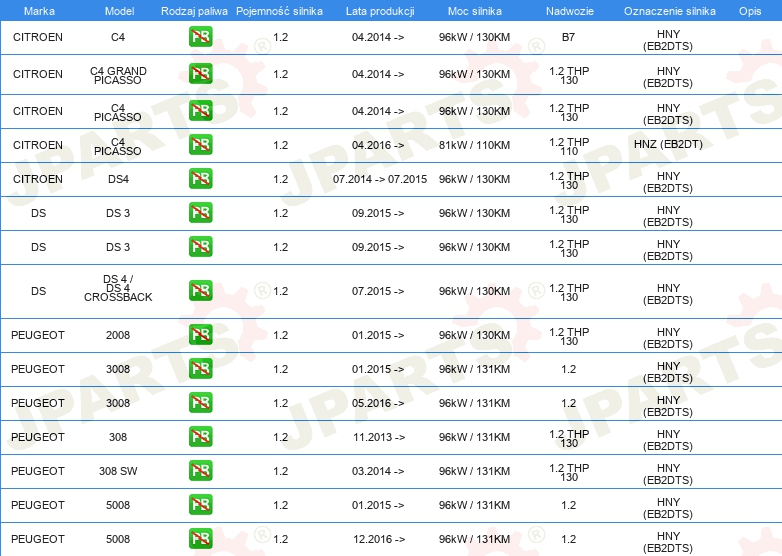Click fuel icon in Peugeot 3008 01.2015 row
This screenshot has width=782, height=556.
tap(200, 369)
